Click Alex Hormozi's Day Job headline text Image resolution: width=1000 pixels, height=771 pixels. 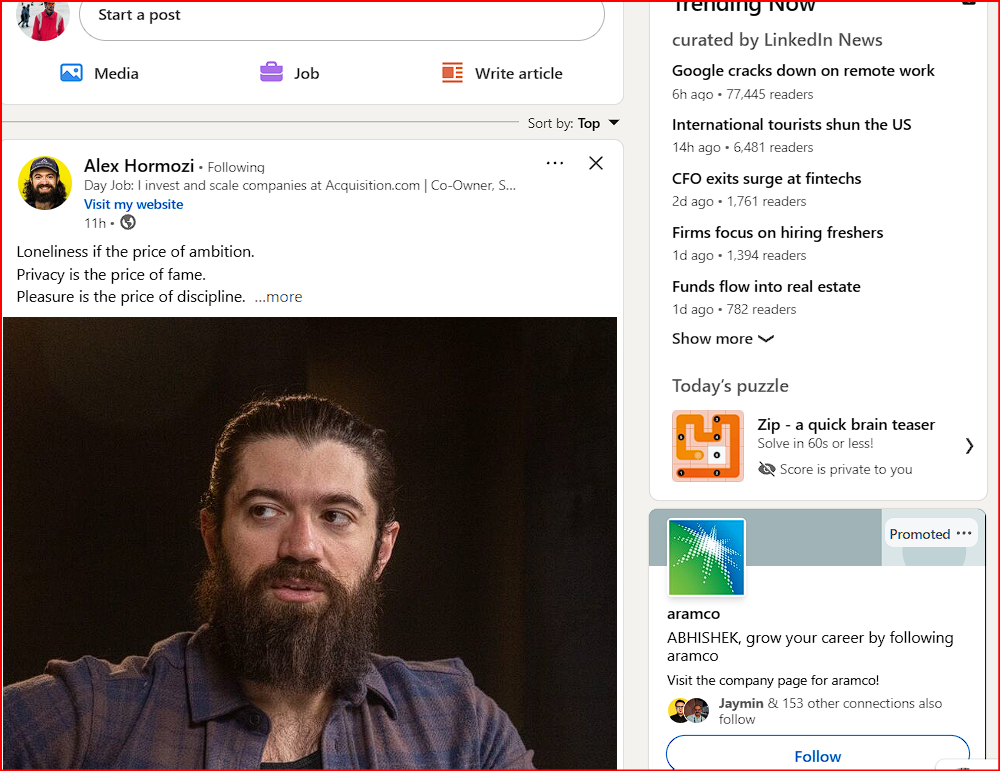(x=300, y=186)
